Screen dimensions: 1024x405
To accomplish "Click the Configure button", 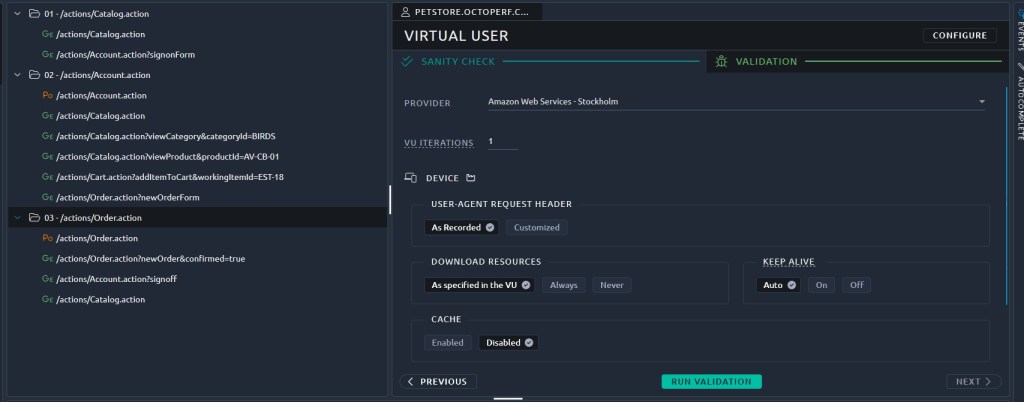I will [959, 35].
